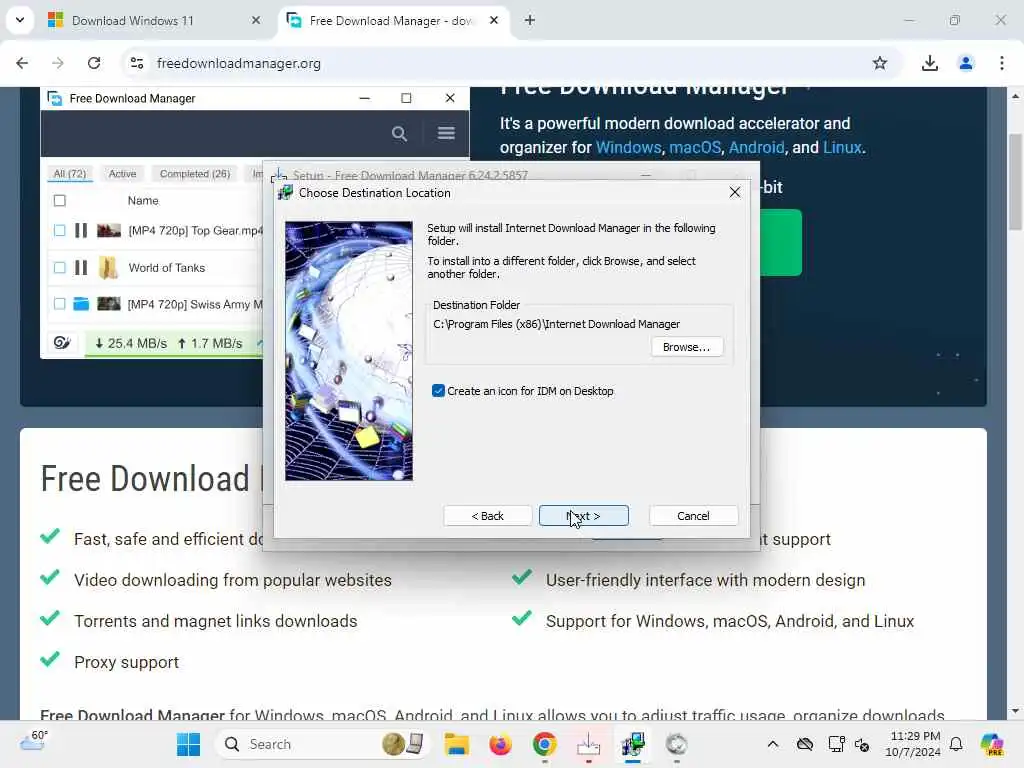Click pause icon on World of Tanks row
Screen dimensions: 1024x768
tap(81, 268)
